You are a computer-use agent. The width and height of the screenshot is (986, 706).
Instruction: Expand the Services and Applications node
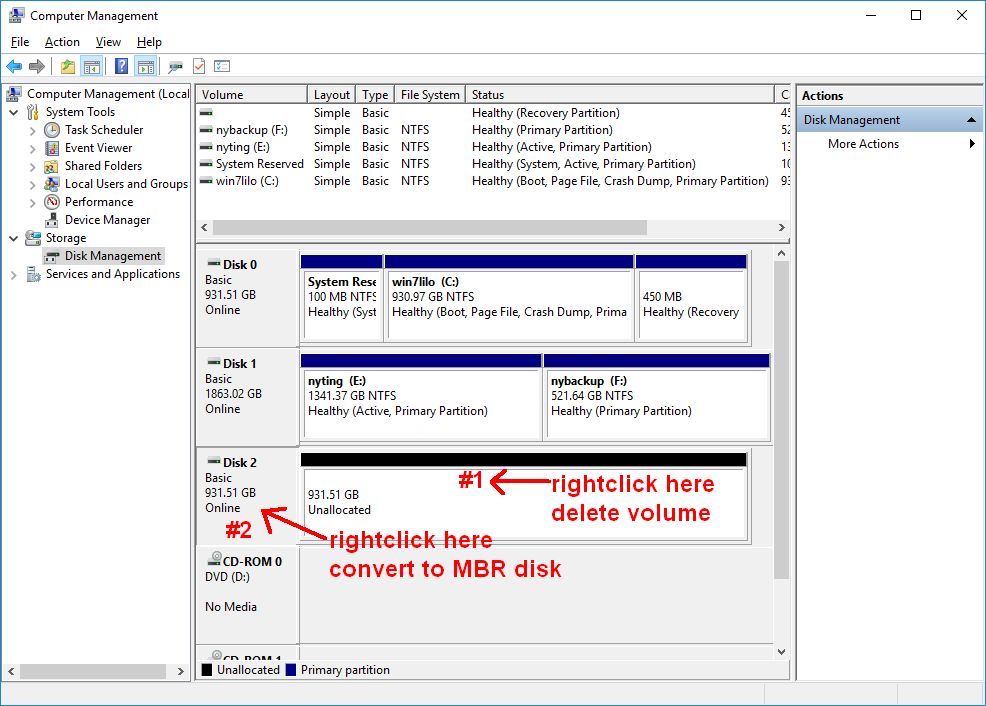(x=13, y=275)
